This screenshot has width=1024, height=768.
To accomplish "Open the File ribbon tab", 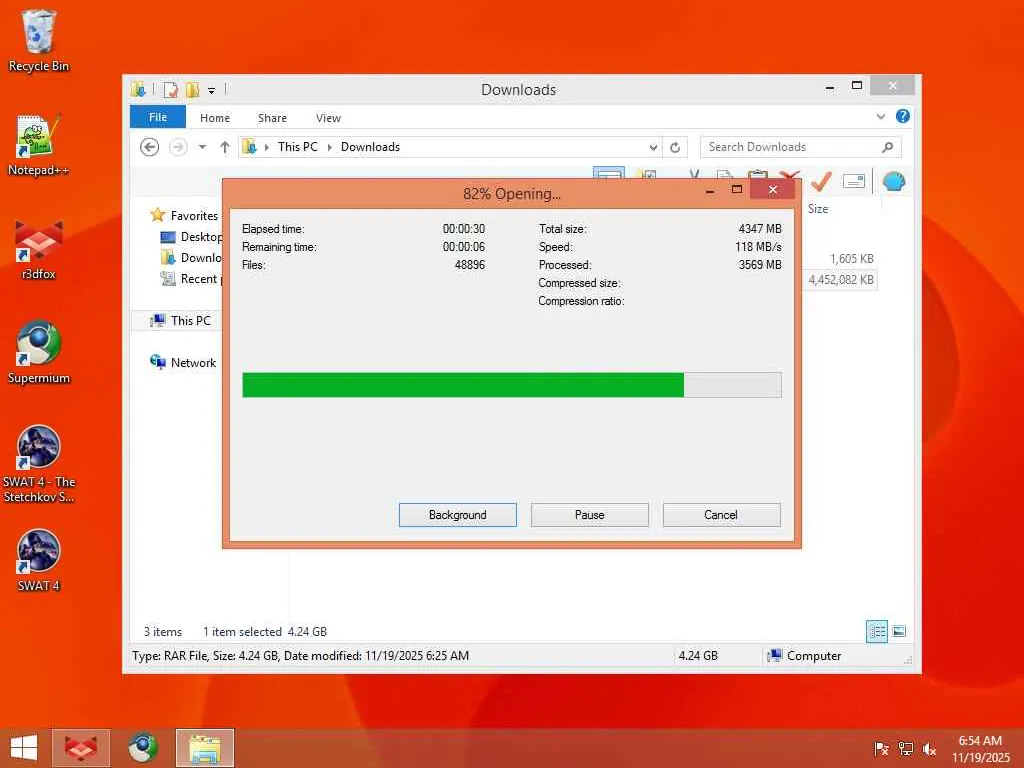I will tap(157, 117).
